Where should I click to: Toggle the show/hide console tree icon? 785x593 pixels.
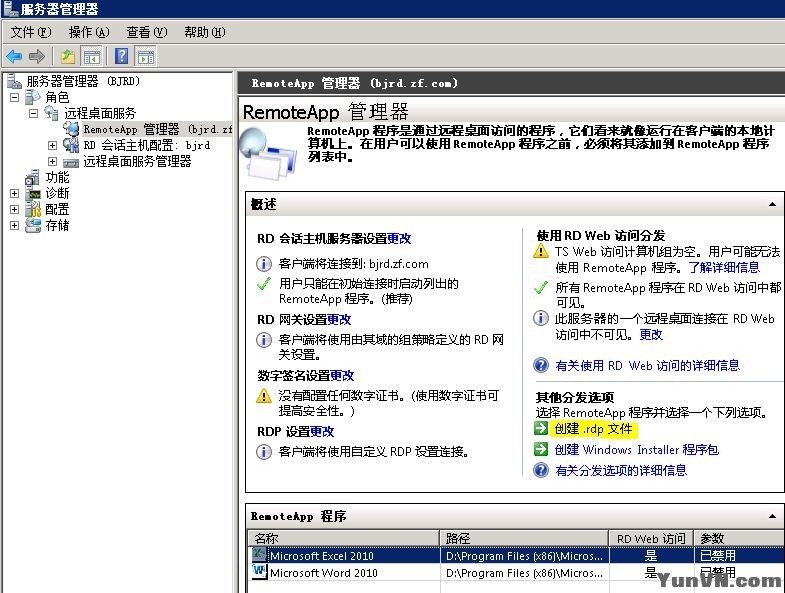pyautogui.click(x=92, y=56)
